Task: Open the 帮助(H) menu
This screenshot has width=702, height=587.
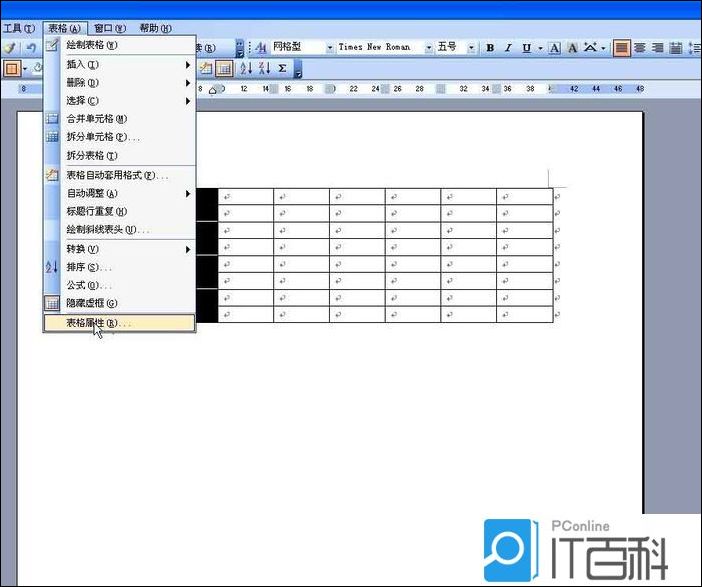Action: pos(155,28)
